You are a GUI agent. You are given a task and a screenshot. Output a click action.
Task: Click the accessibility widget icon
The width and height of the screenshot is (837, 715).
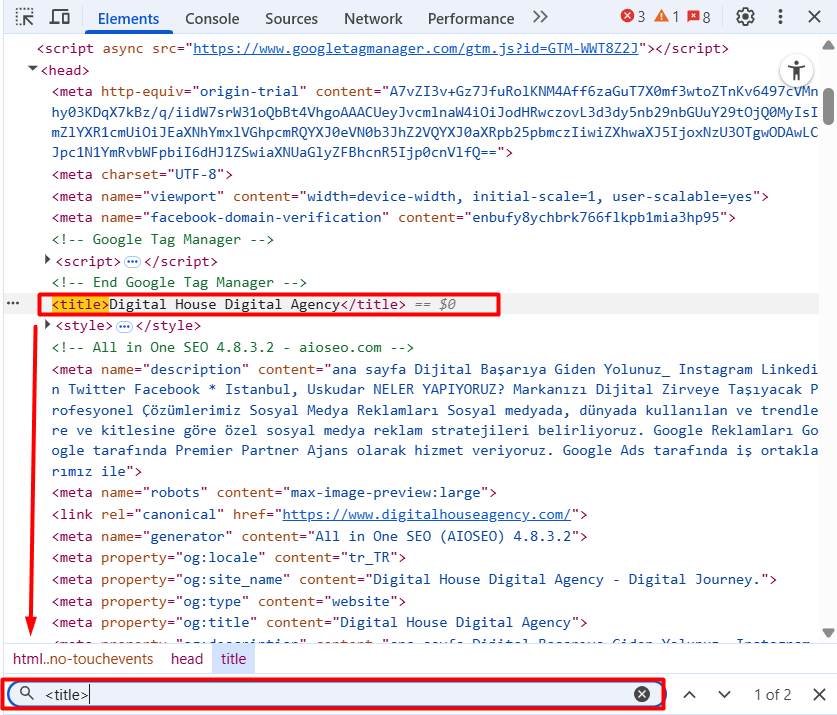coord(796,70)
